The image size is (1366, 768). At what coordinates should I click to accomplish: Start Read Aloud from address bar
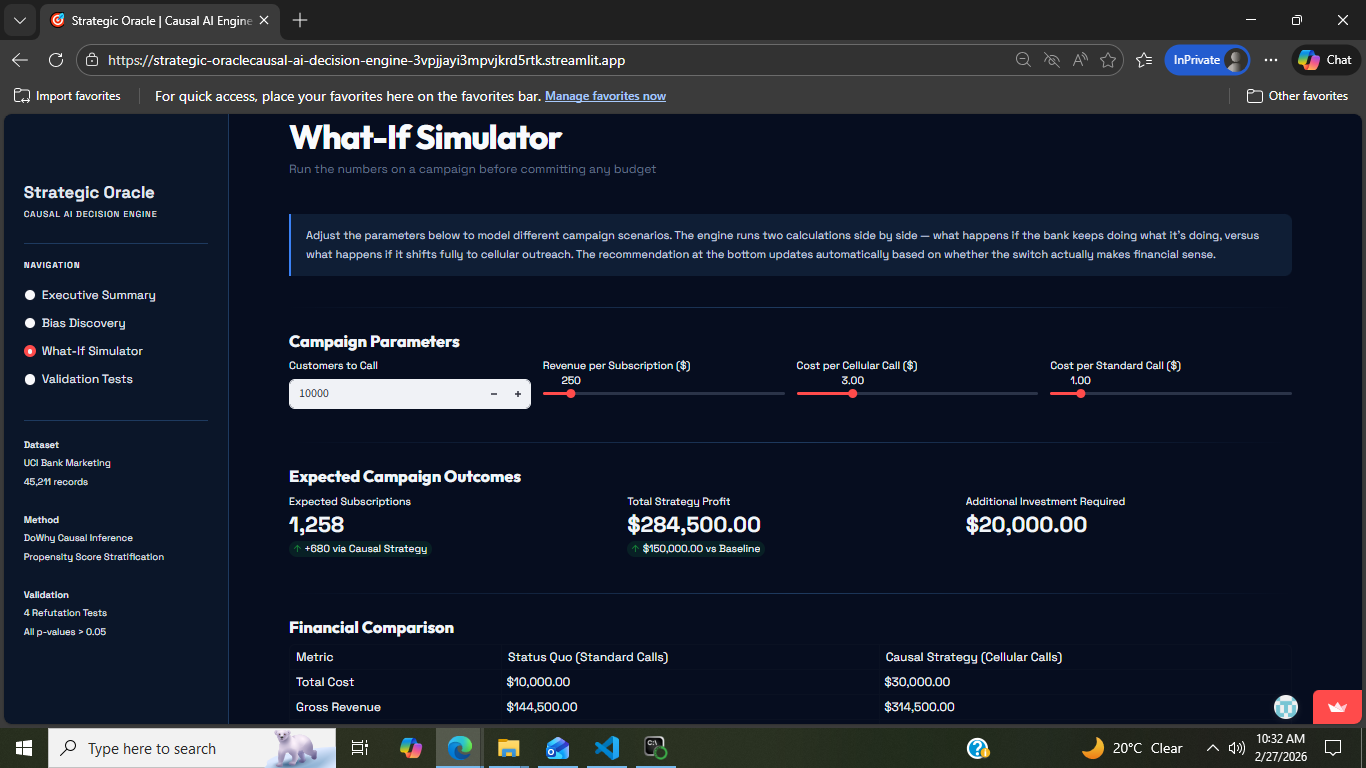(x=1080, y=60)
